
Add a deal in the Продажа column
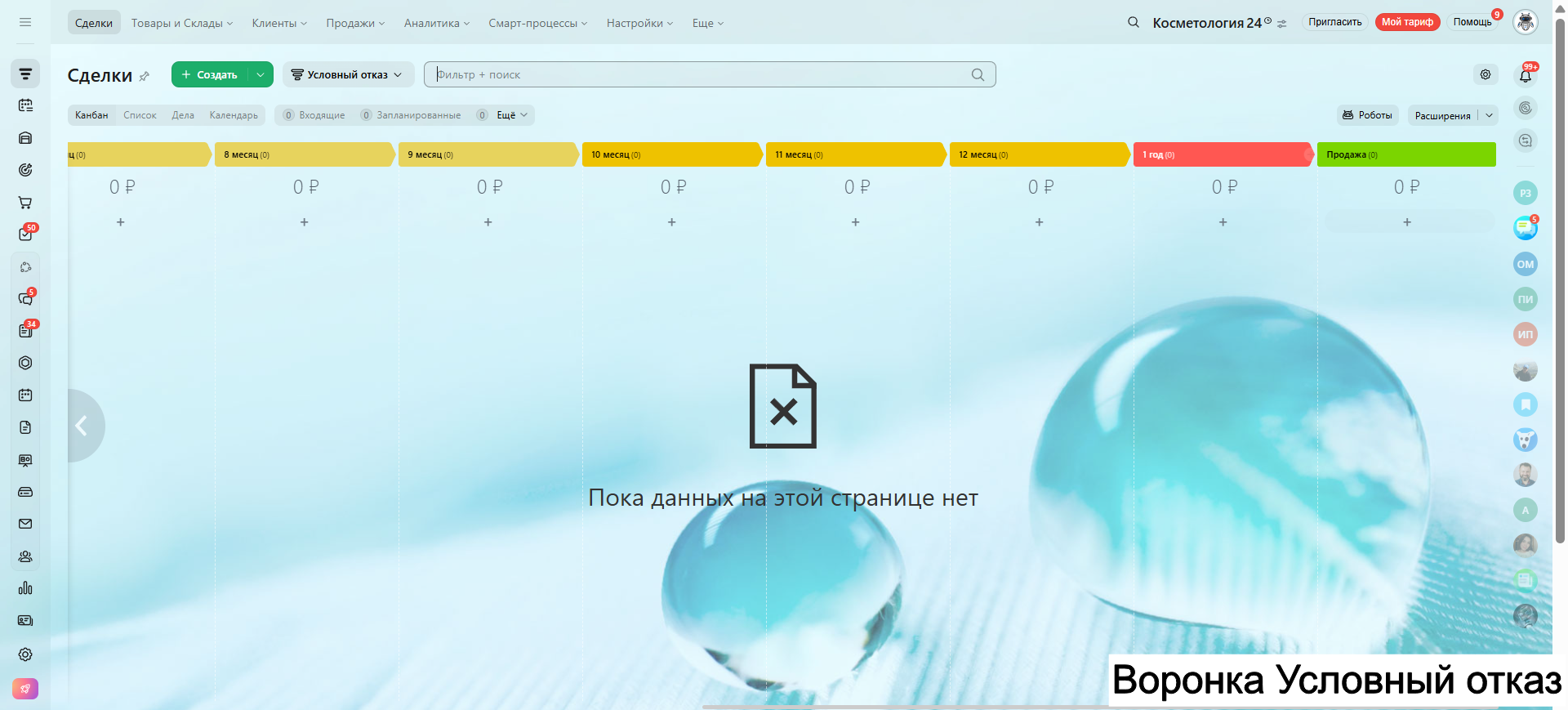pyautogui.click(x=1407, y=222)
